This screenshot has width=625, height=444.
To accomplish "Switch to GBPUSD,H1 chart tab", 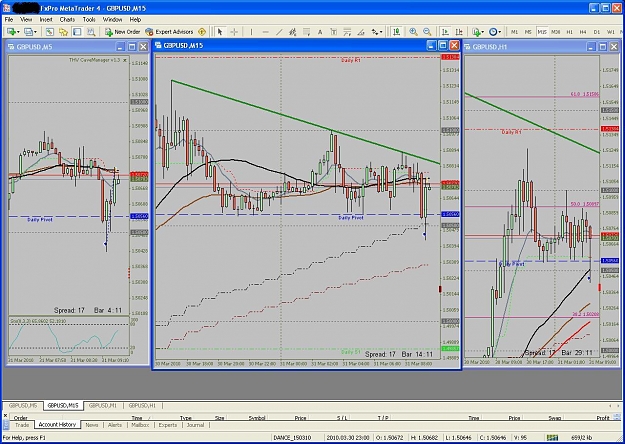I will point(142,406).
